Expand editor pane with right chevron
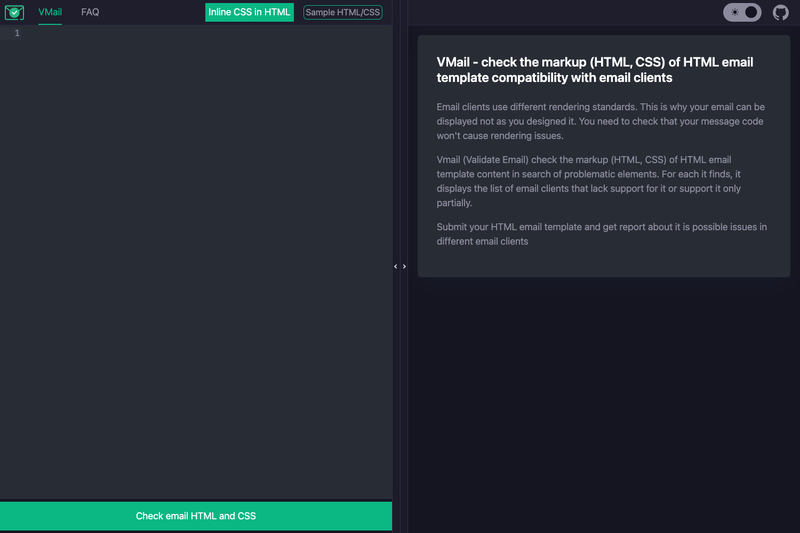Image resolution: width=800 pixels, height=533 pixels. click(404, 266)
